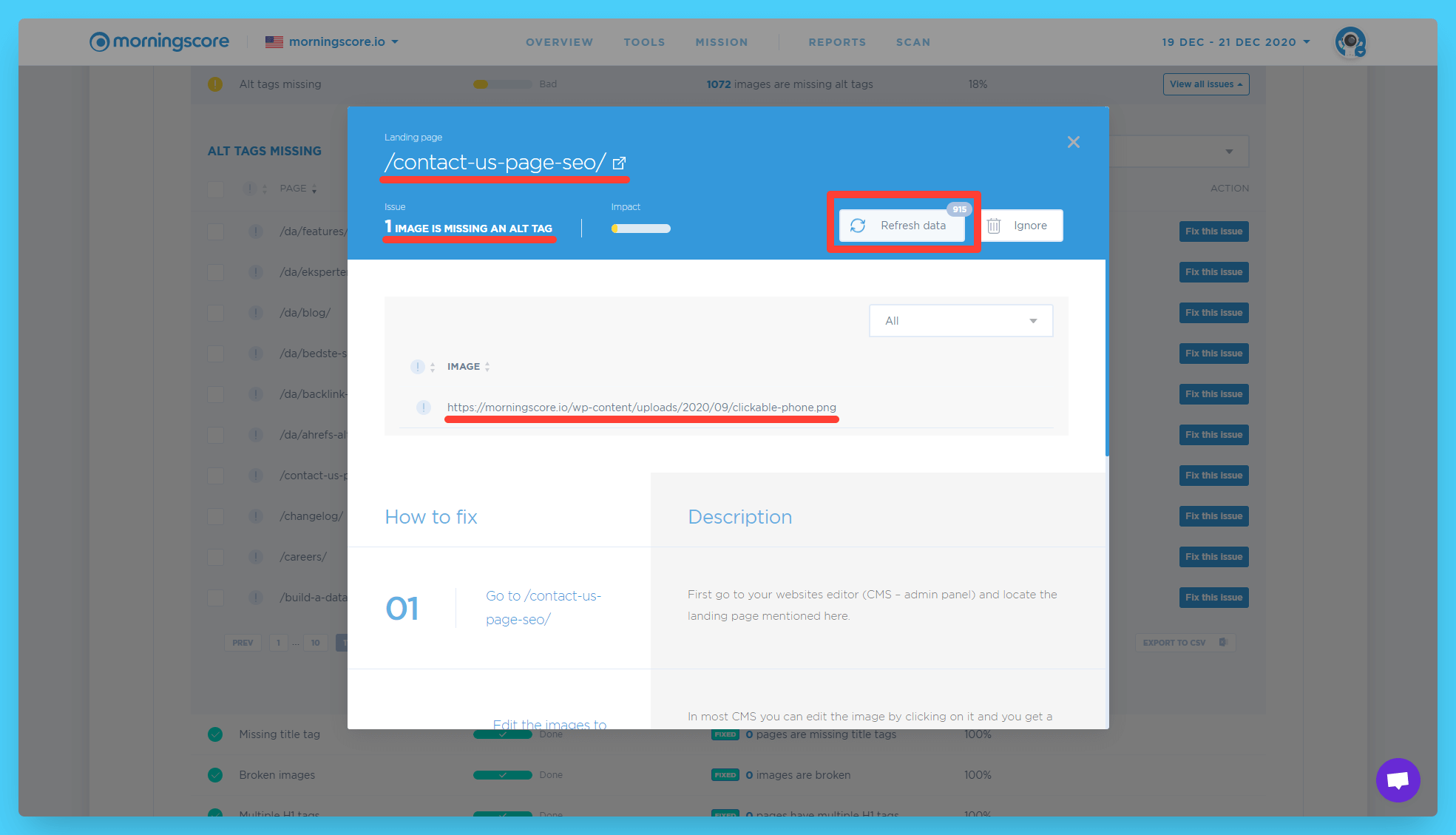The height and width of the screenshot is (835, 1456).
Task: Click the FIXED badge on Broken images row
Action: [x=725, y=775]
